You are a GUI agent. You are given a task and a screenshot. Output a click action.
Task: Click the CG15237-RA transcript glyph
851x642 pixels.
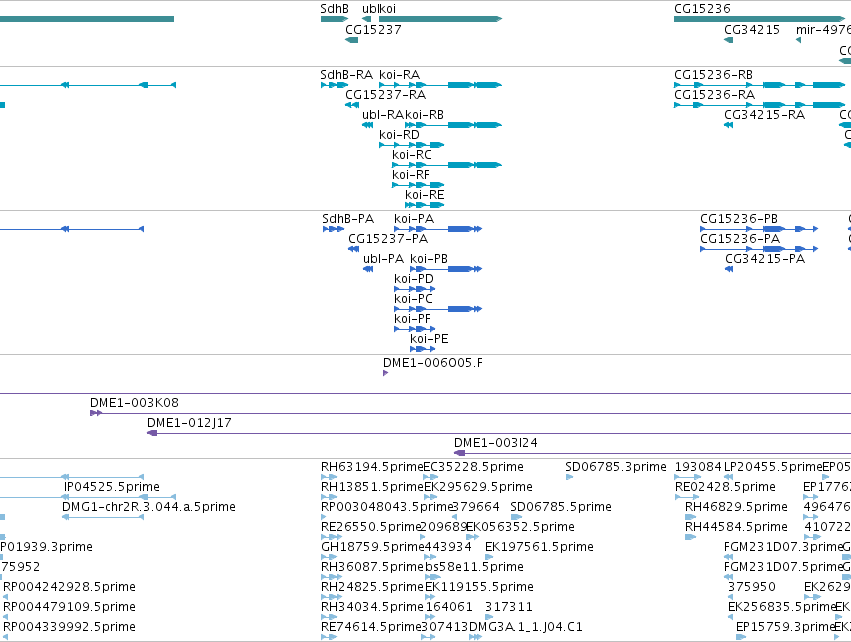[352, 105]
